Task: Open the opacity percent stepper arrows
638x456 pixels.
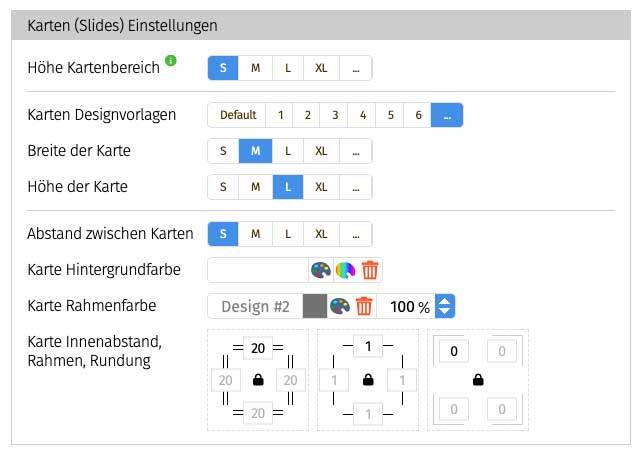Action: pos(446,306)
